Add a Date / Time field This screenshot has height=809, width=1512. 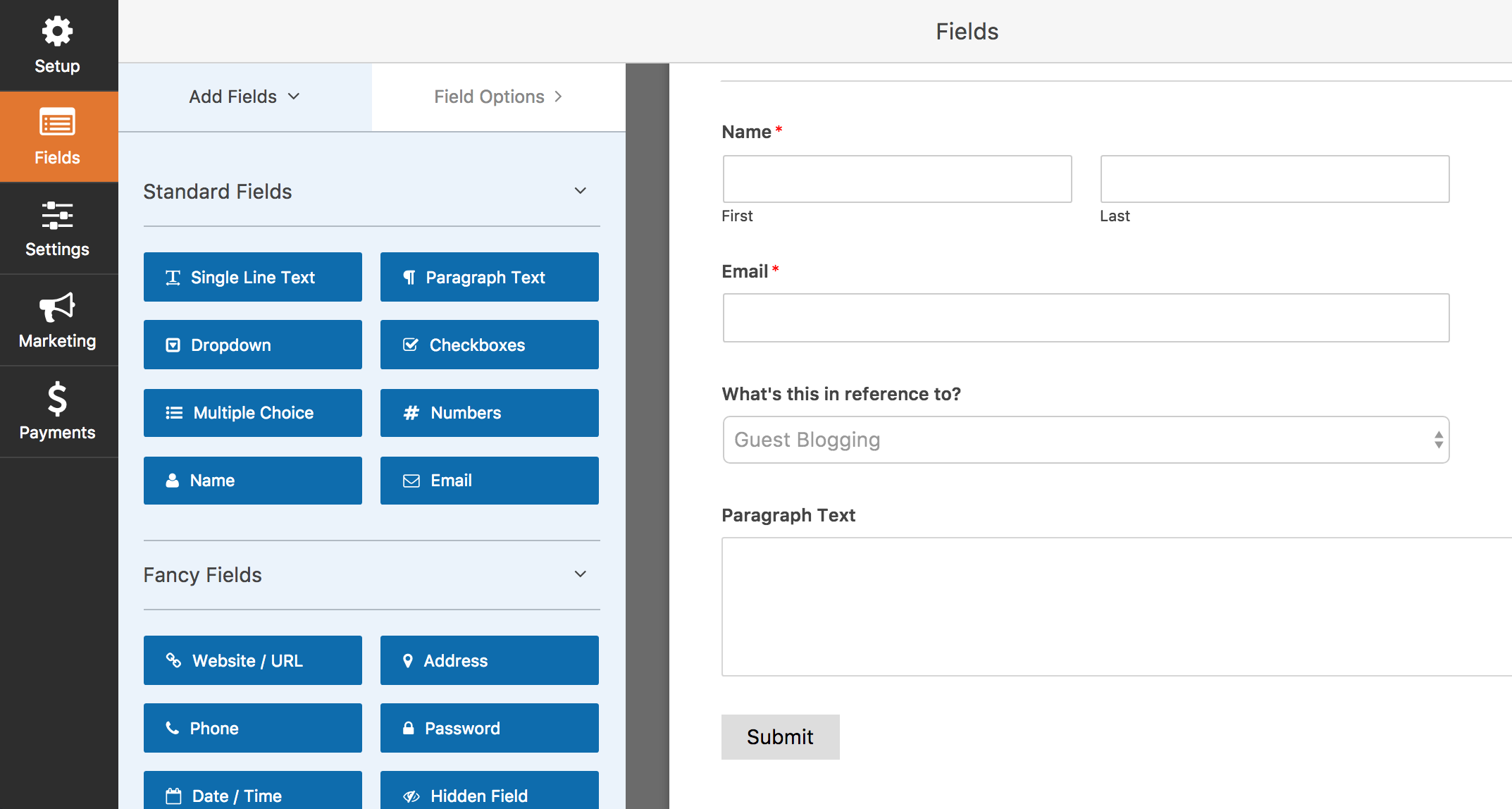pyautogui.click(x=252, y=795)
